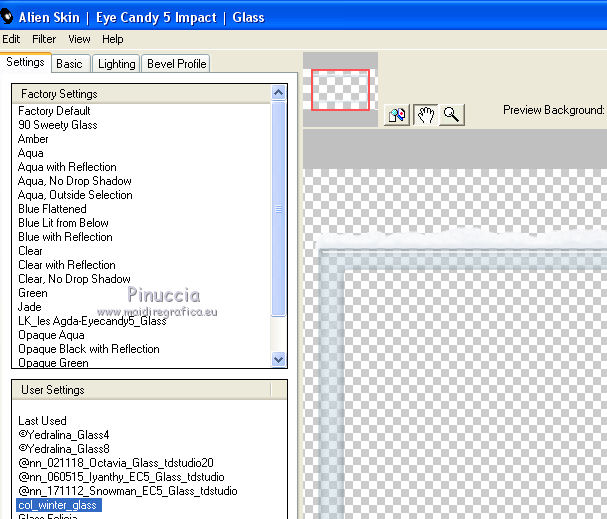Select the magnifier zoom tool

(x=451, y=115)
